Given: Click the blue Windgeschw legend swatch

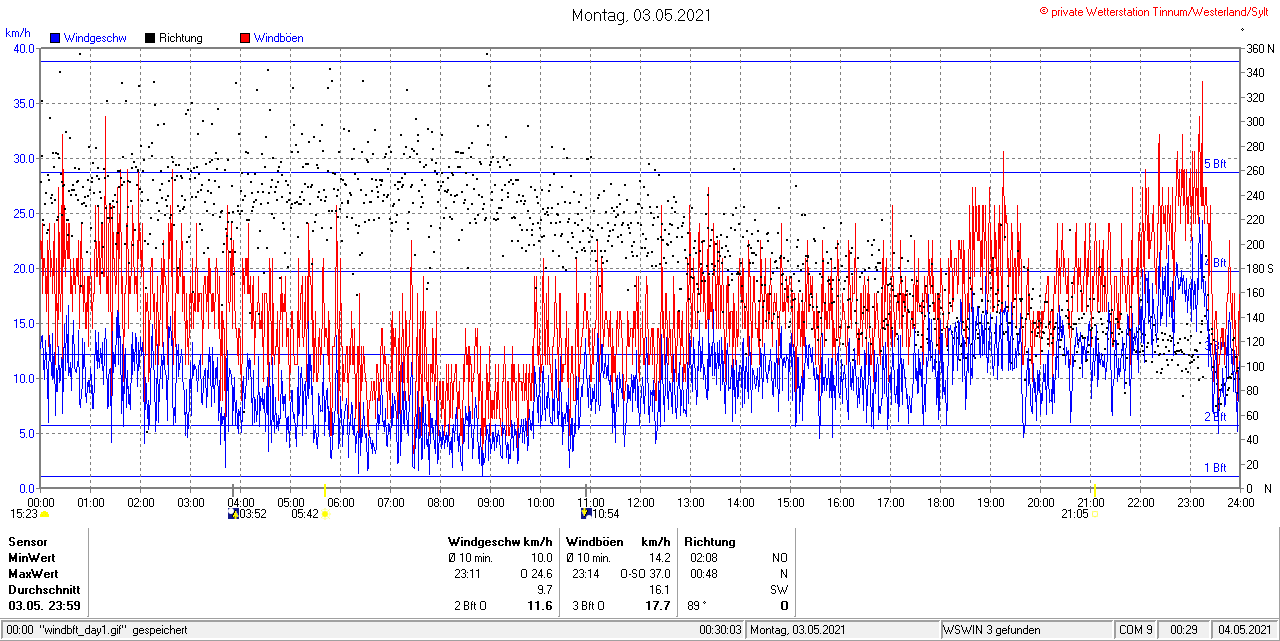Looking at the screenshot, I should [55, 38].
